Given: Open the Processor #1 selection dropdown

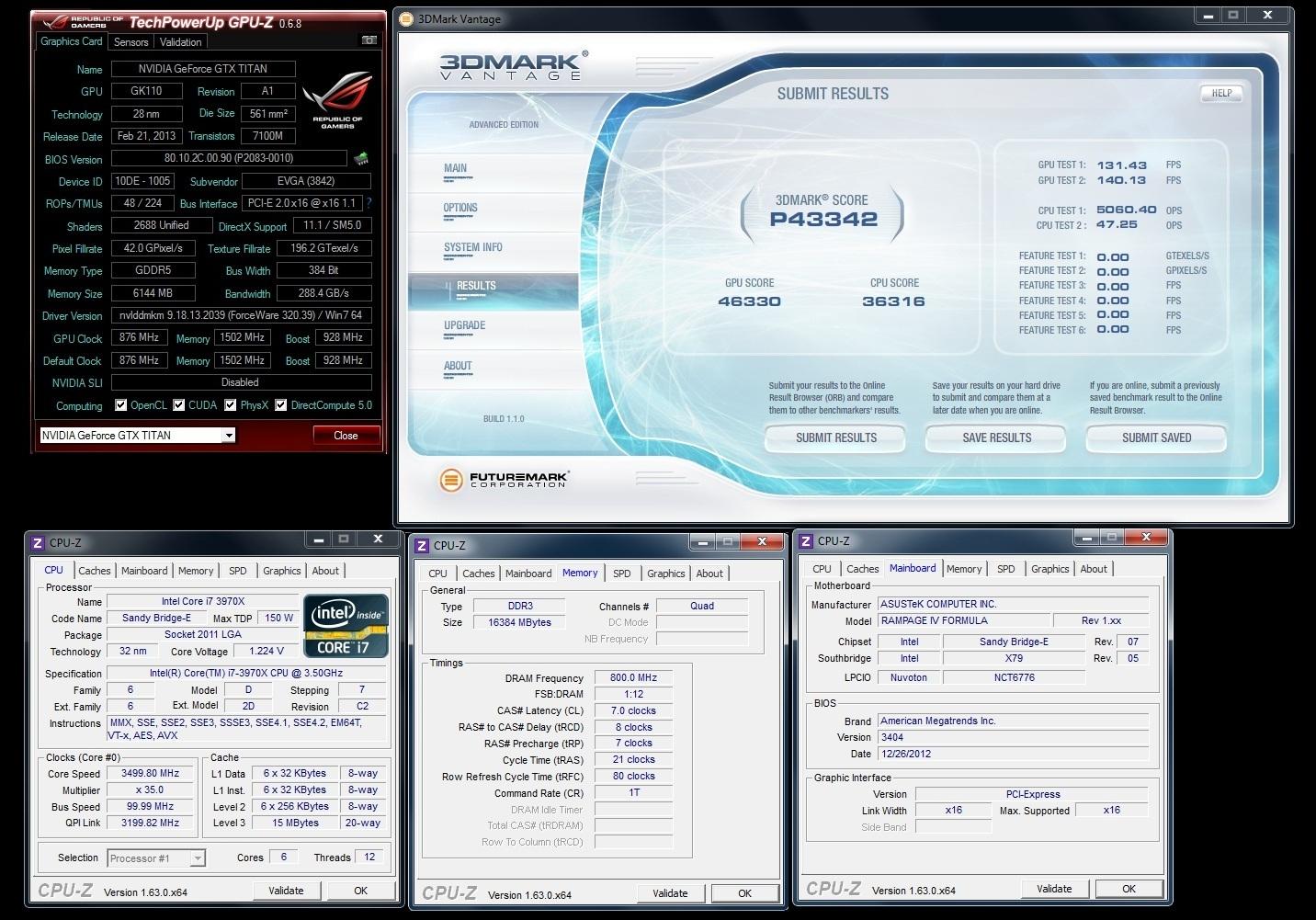Looking at the screenshot, I should pyautogui.click(x=197, y=858).
